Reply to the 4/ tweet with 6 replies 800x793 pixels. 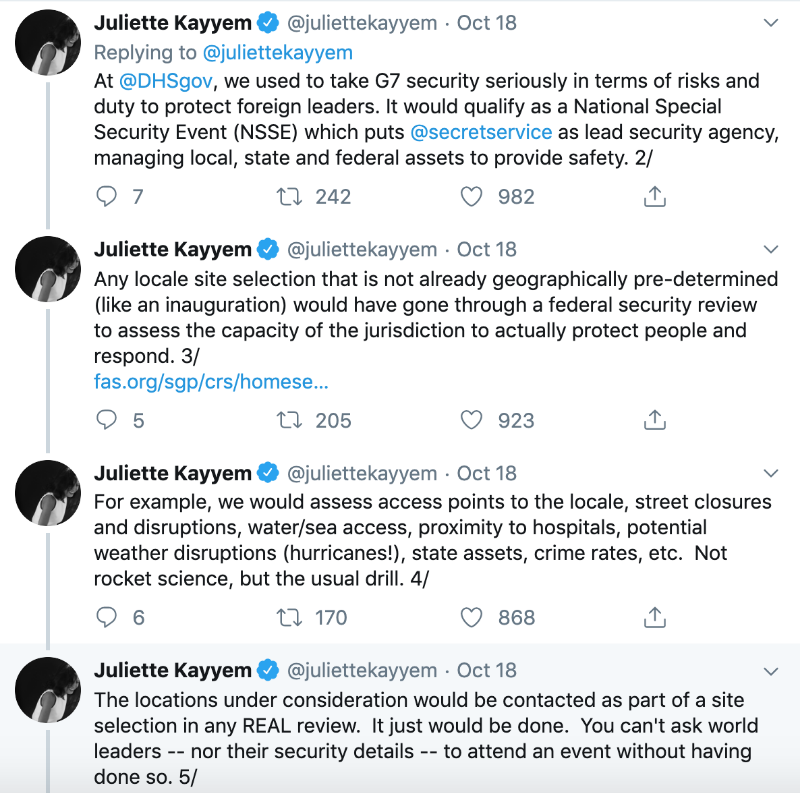[107, 617]
